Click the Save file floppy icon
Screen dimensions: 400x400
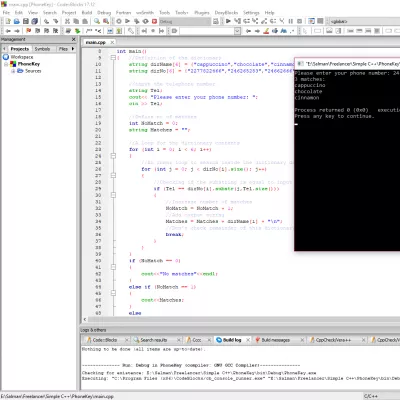(26, 21)
